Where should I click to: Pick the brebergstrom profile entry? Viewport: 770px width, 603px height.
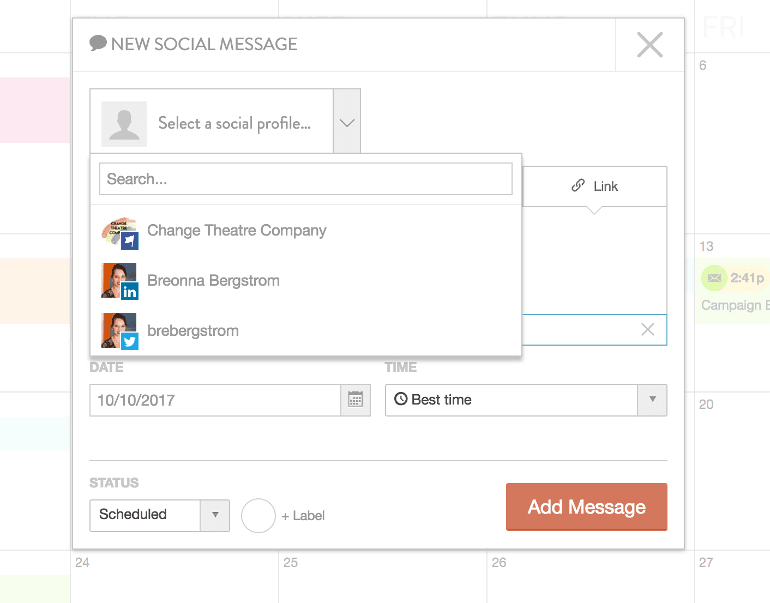(193, 331)
